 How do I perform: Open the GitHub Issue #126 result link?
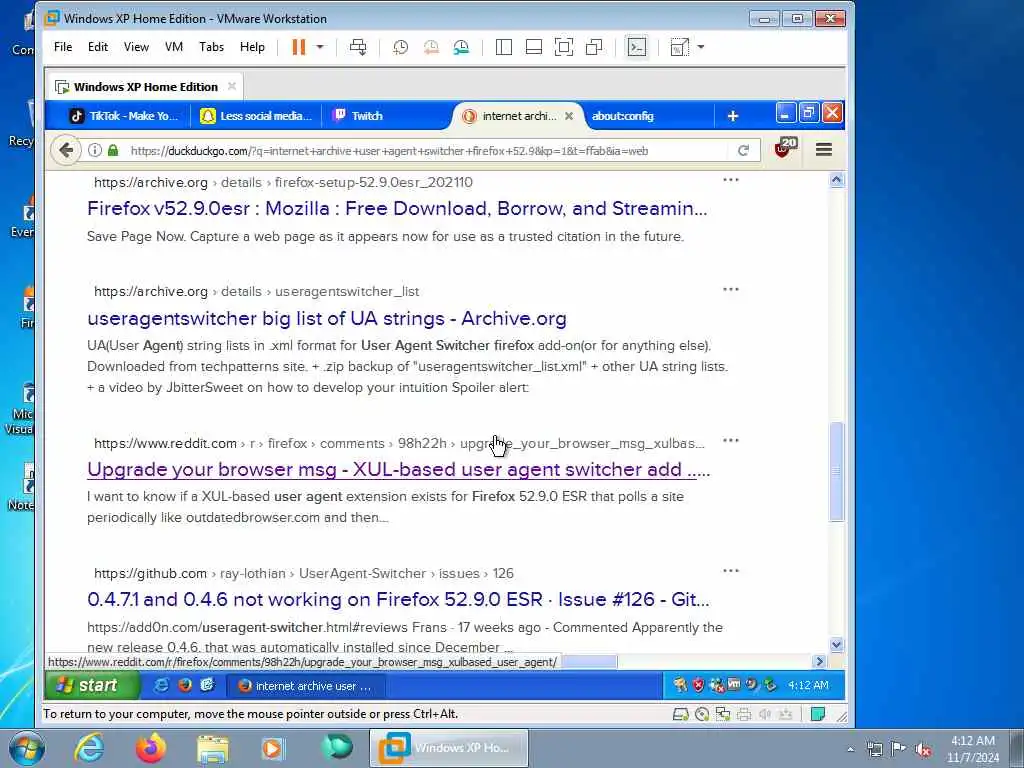pos(398,600)
